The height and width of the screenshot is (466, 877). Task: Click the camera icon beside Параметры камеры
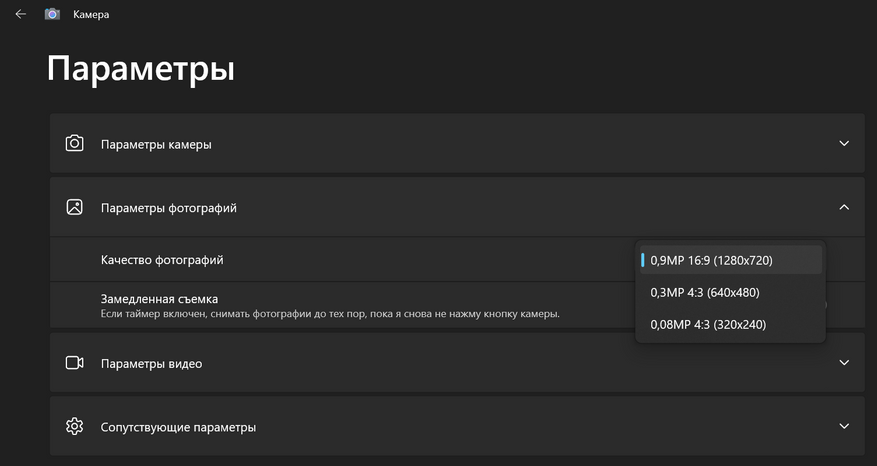74,144
